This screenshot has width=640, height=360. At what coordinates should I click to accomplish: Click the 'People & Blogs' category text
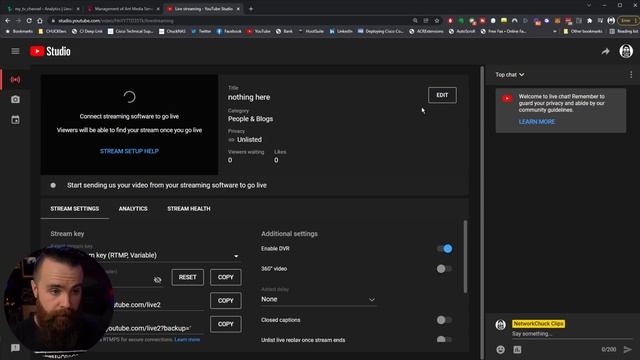[x=251, y=119]
